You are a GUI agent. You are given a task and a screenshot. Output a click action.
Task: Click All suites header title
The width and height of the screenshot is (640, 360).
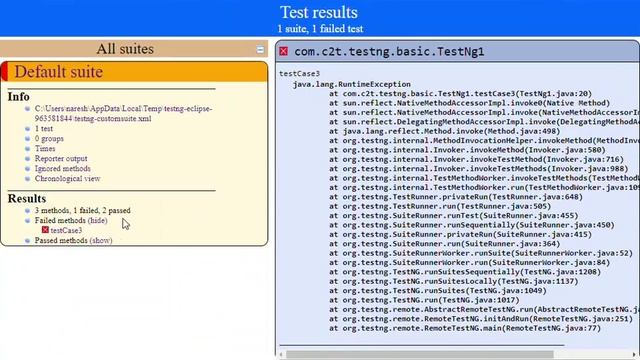point(125,49)
